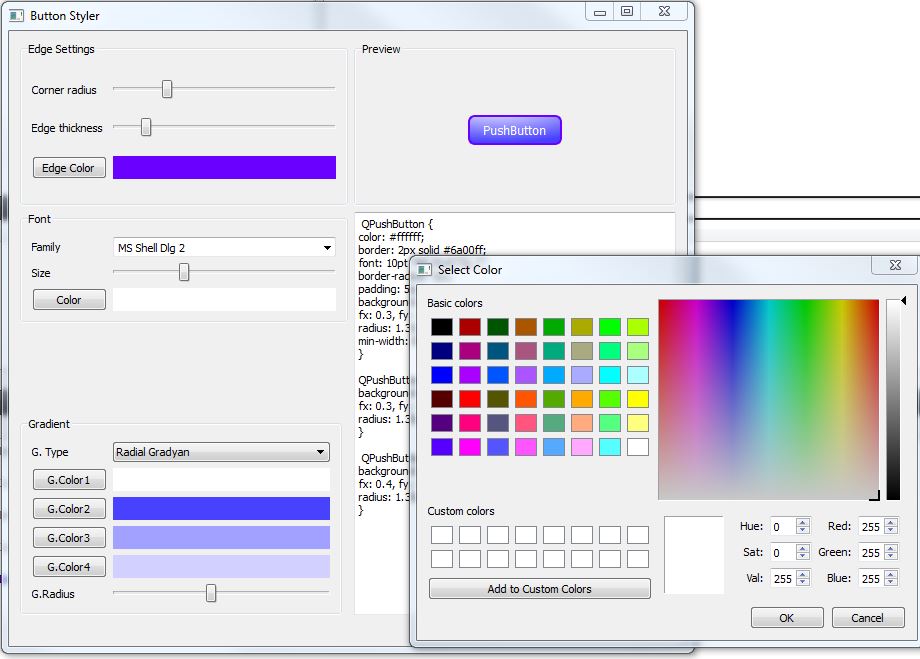Open the Font Family dropdown

(x=220, y=247)
